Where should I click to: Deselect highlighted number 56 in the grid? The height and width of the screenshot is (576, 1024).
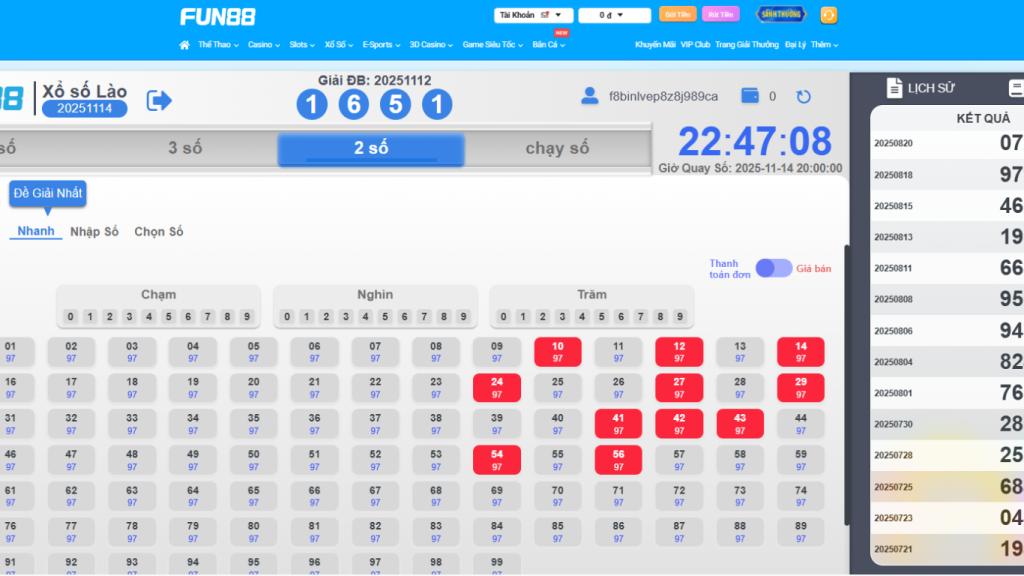coord(618,459)
